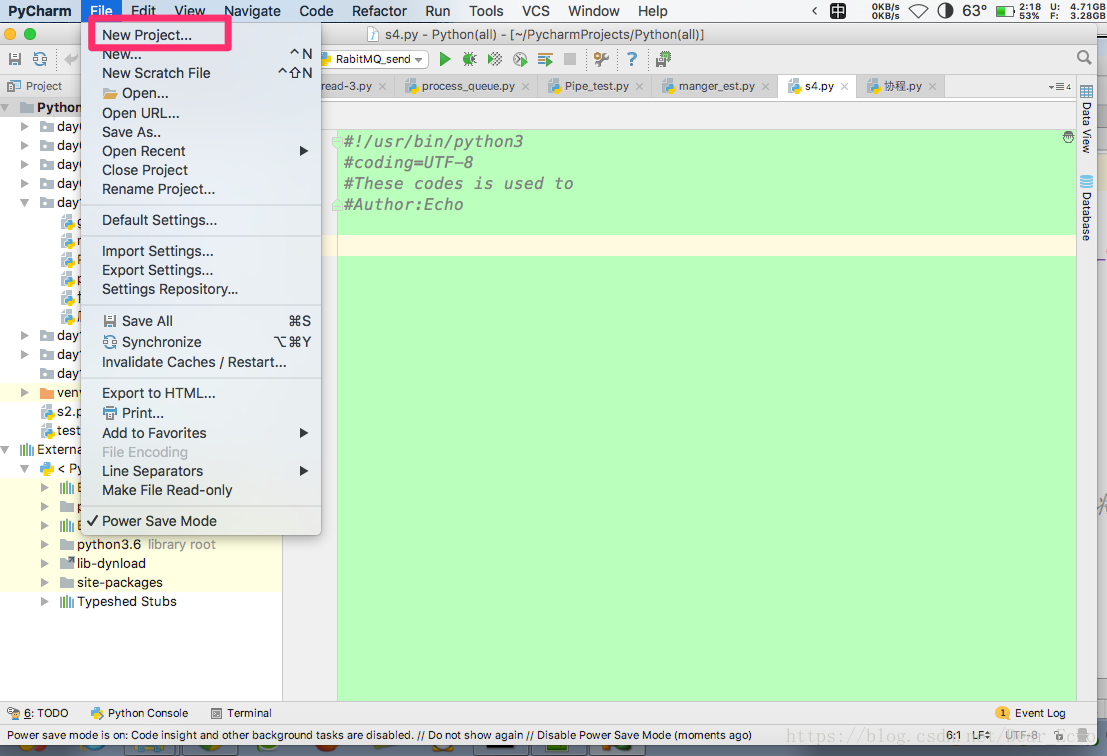Click the lock icon in the status bar
1107x756 pixels.
coord(1059,736)
